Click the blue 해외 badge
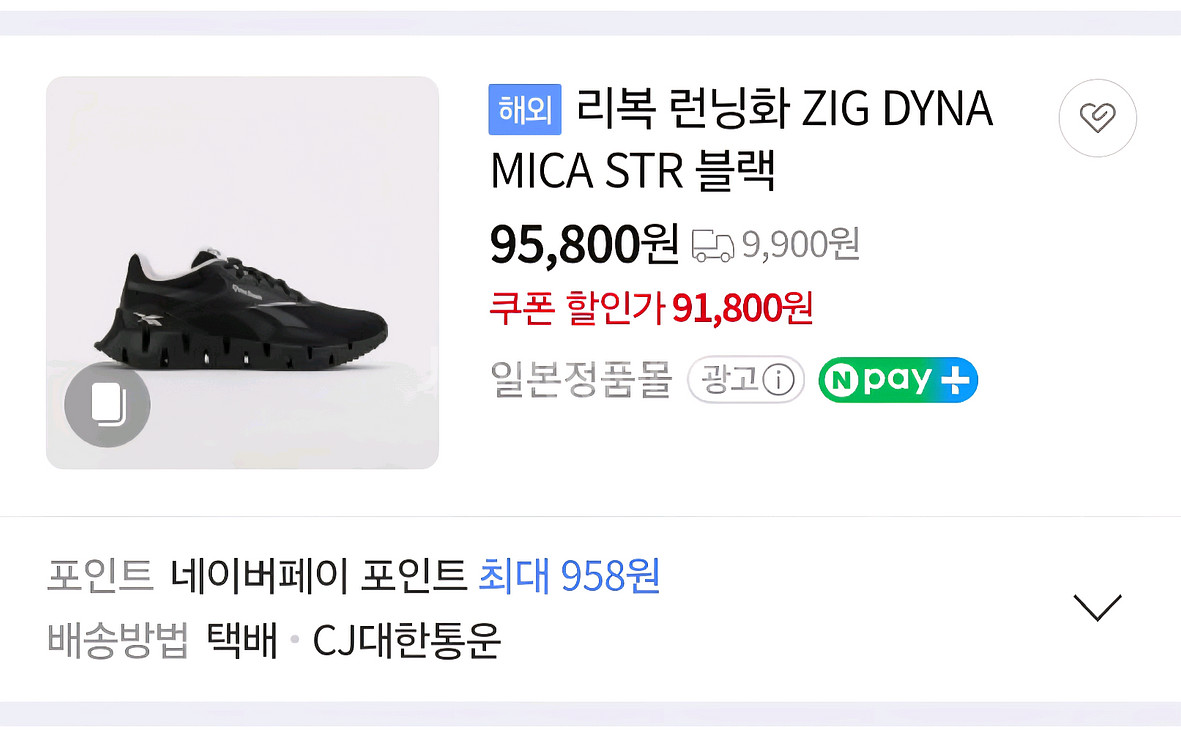Image resolution: width=1181 pixels, height=750 pixels. [525, 110]
